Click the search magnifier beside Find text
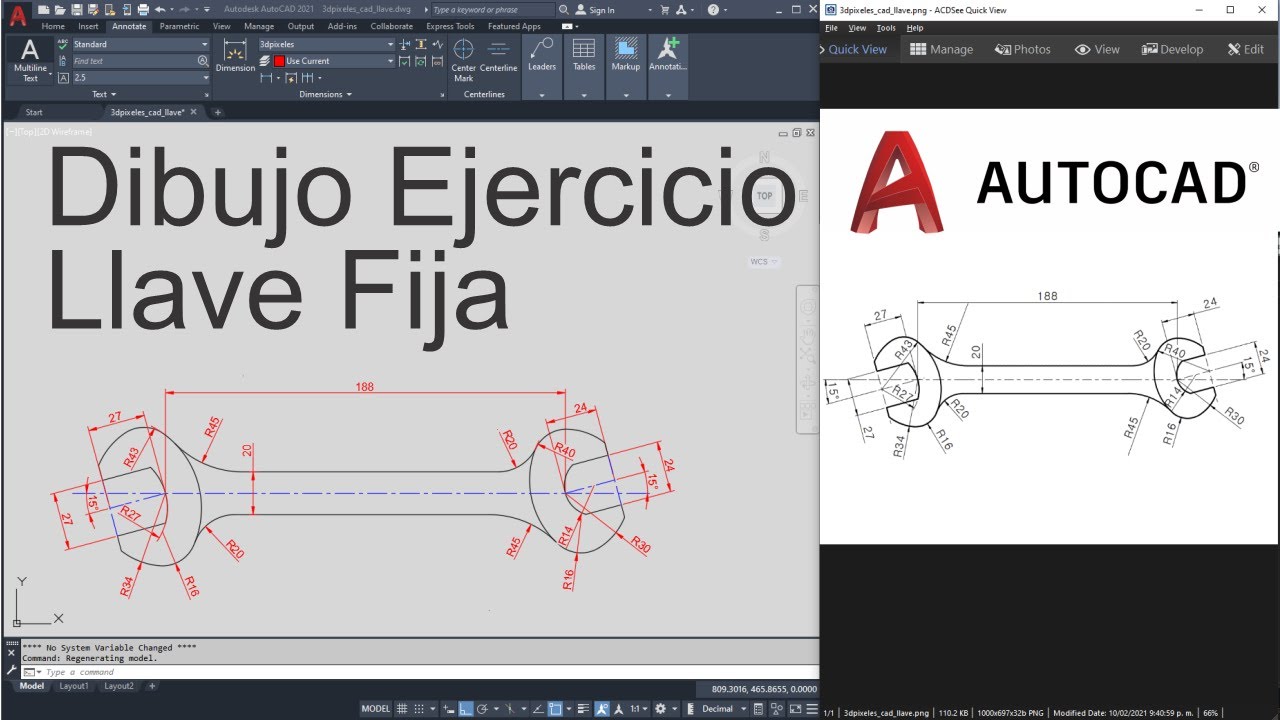 203,61
